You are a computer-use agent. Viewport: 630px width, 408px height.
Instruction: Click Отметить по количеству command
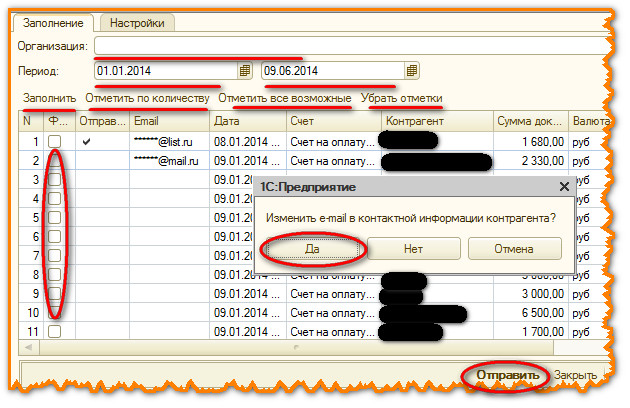(x=147, y=98)
